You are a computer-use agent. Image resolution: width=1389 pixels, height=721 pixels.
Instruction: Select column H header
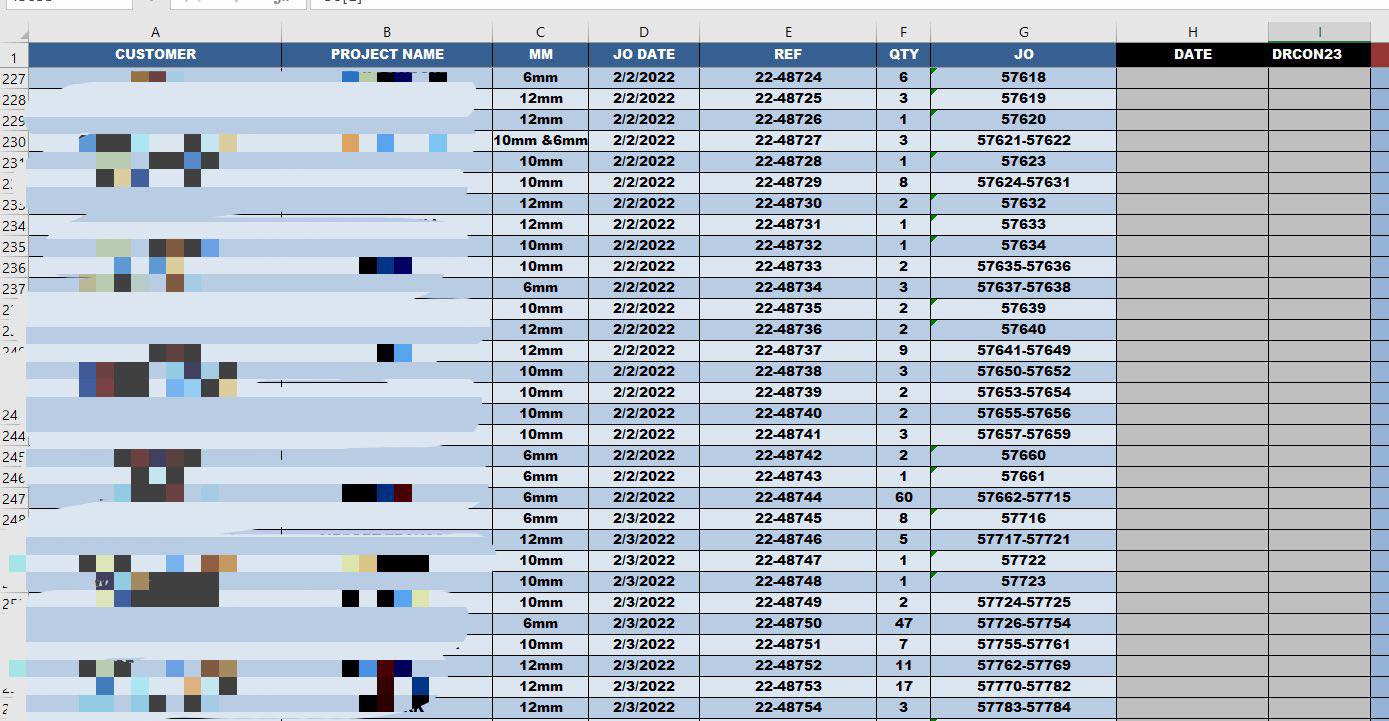1192,32
